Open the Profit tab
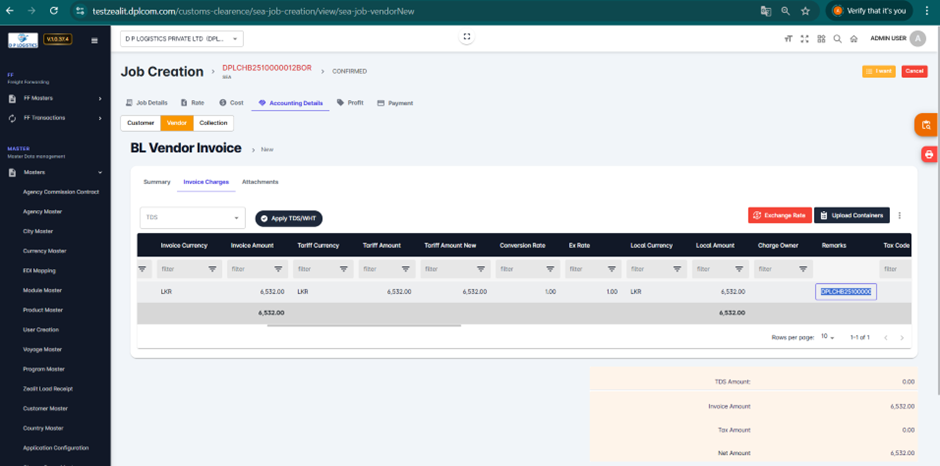The image size is (940, 466). [350, 103]
